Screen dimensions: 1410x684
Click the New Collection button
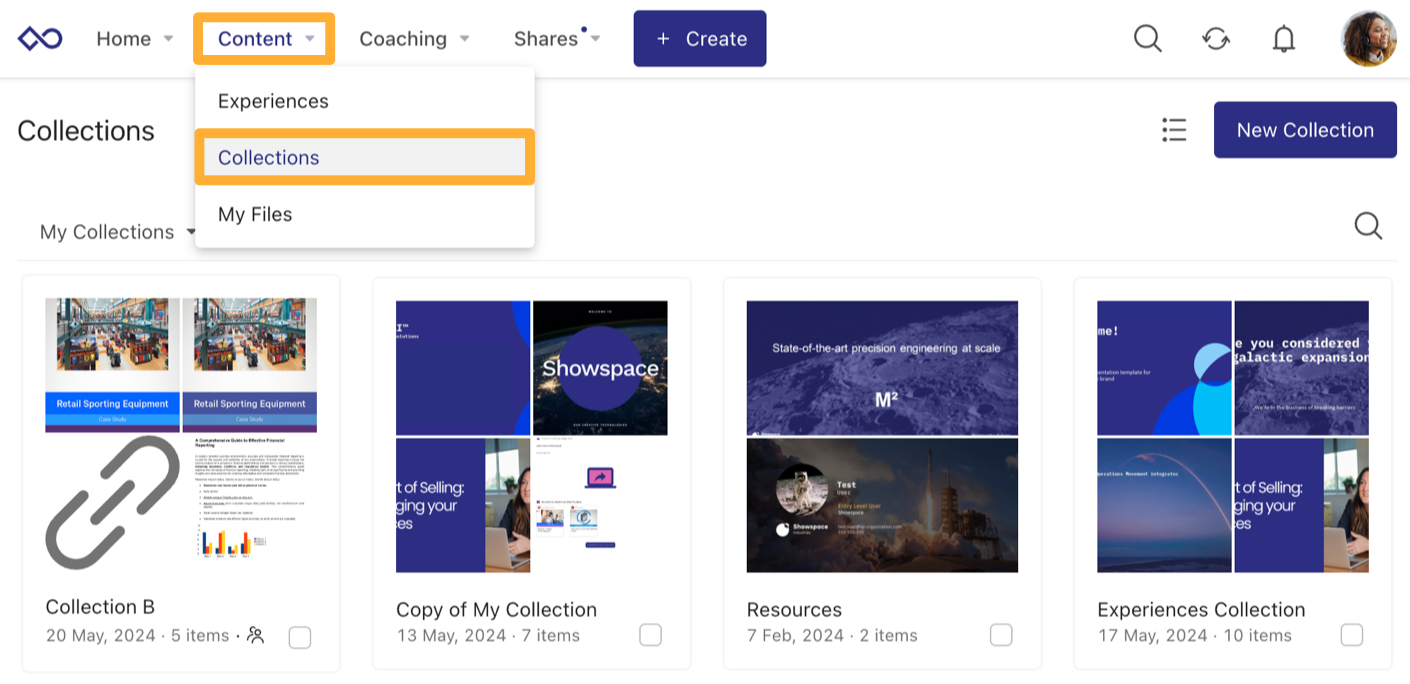click(1304, 130)
